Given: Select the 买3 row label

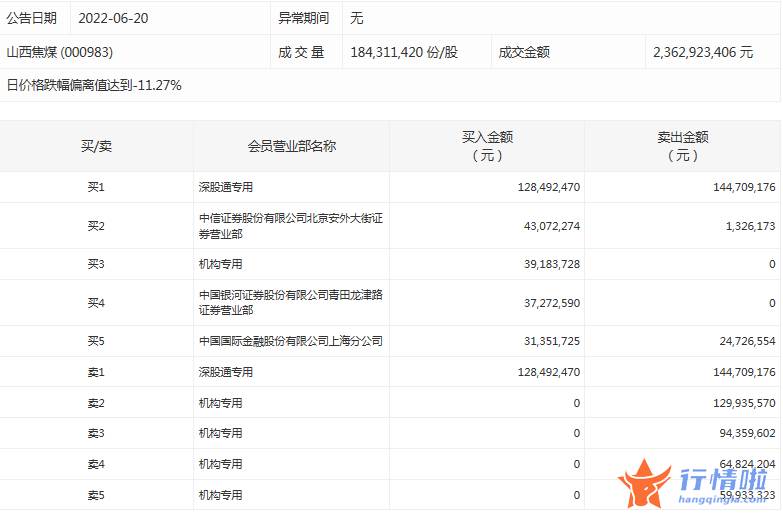Looking at the screenshot, I should (96, 264).
